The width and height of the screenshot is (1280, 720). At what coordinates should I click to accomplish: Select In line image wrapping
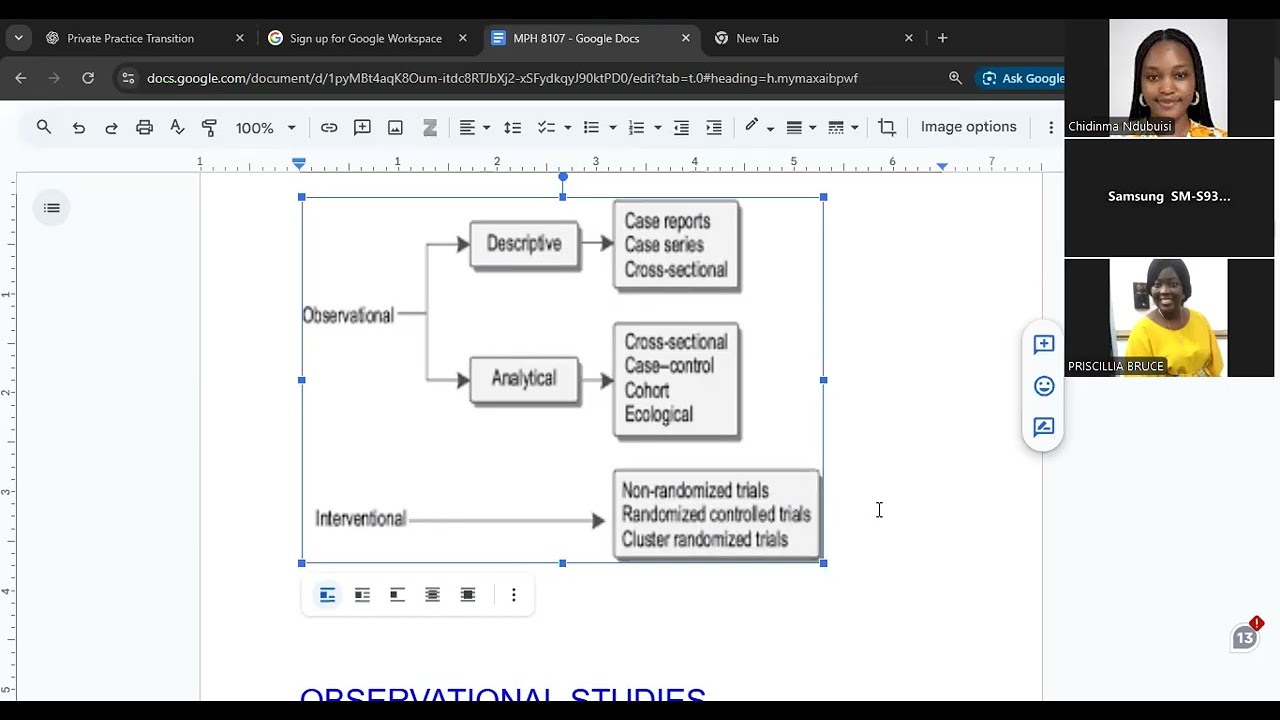click(327, 595)
